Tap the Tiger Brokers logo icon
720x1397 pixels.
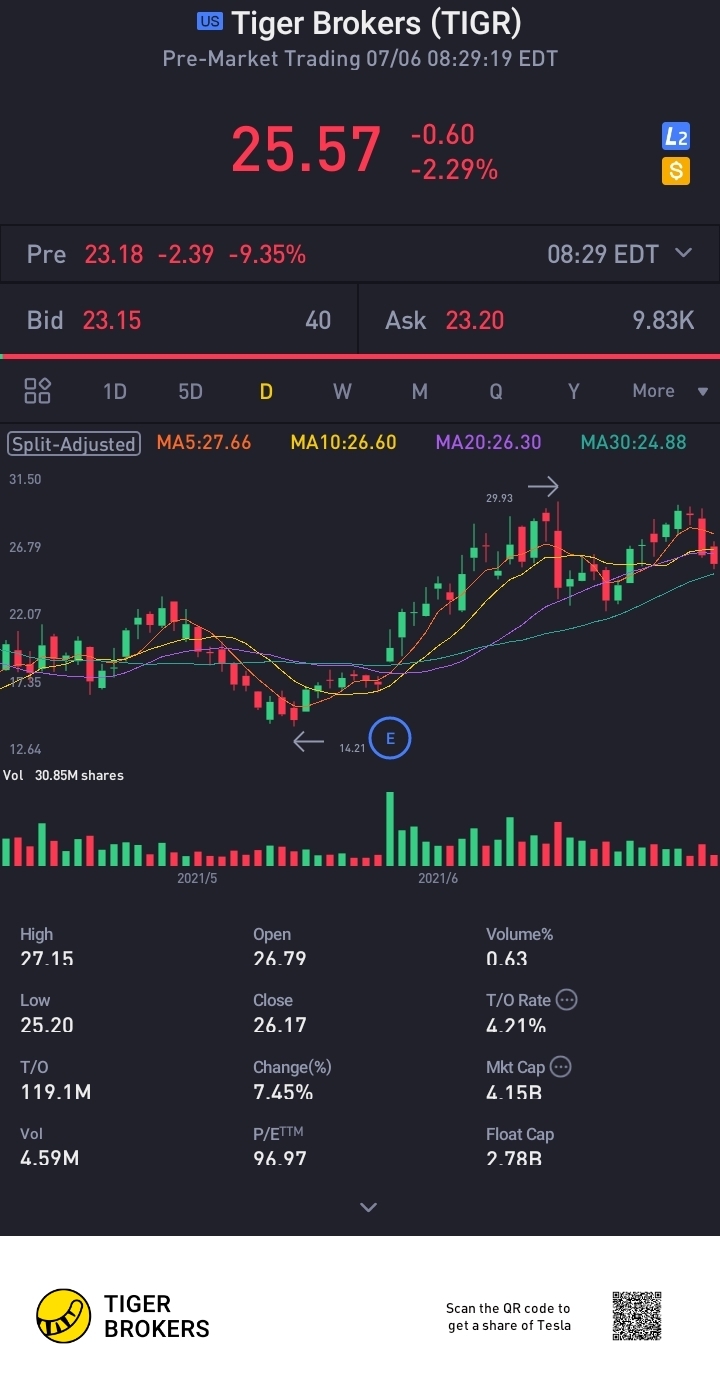point(64,1316)
